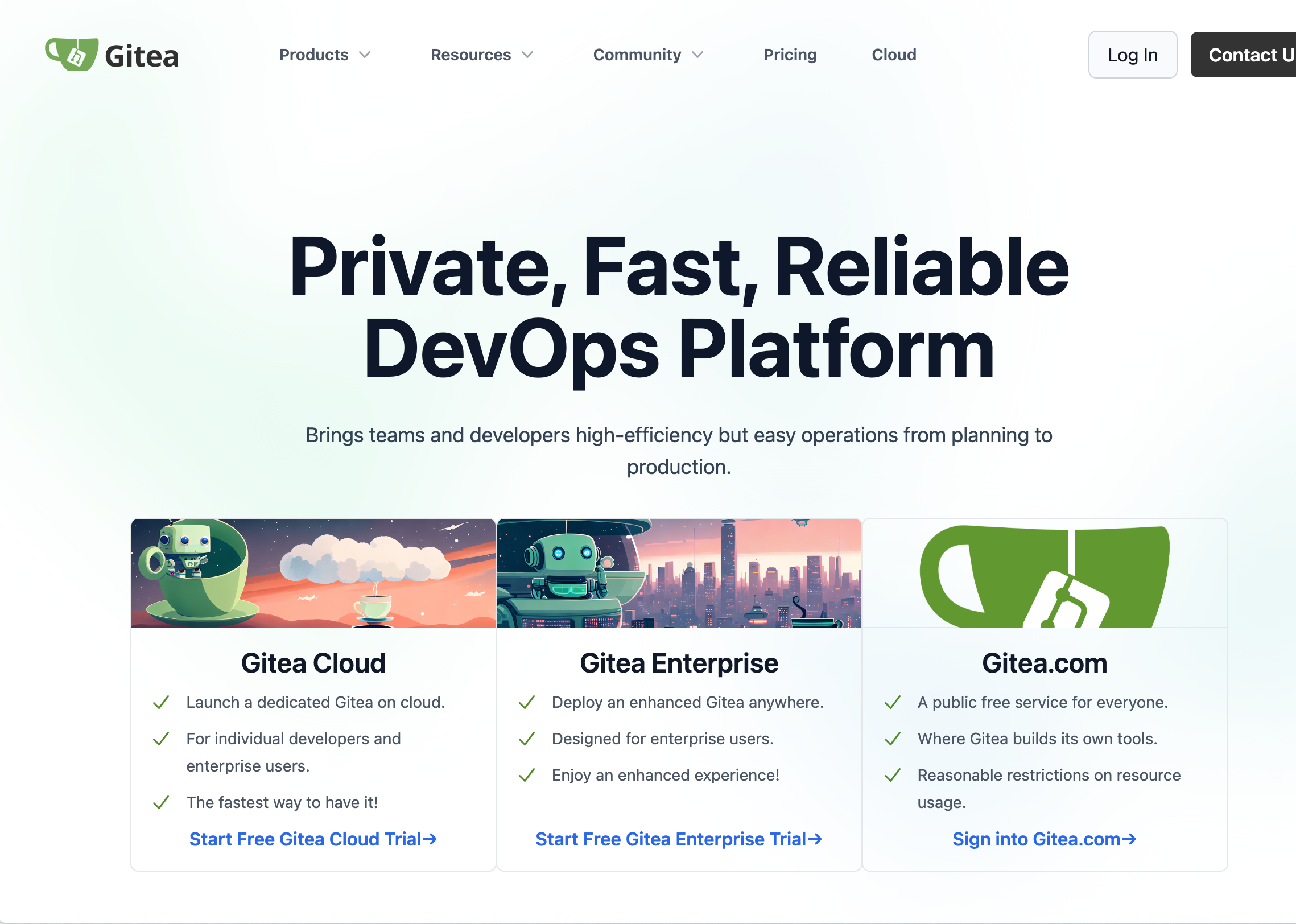
Task: Click the large green Gitea.com cup logo
Action: coord(1045,575)
